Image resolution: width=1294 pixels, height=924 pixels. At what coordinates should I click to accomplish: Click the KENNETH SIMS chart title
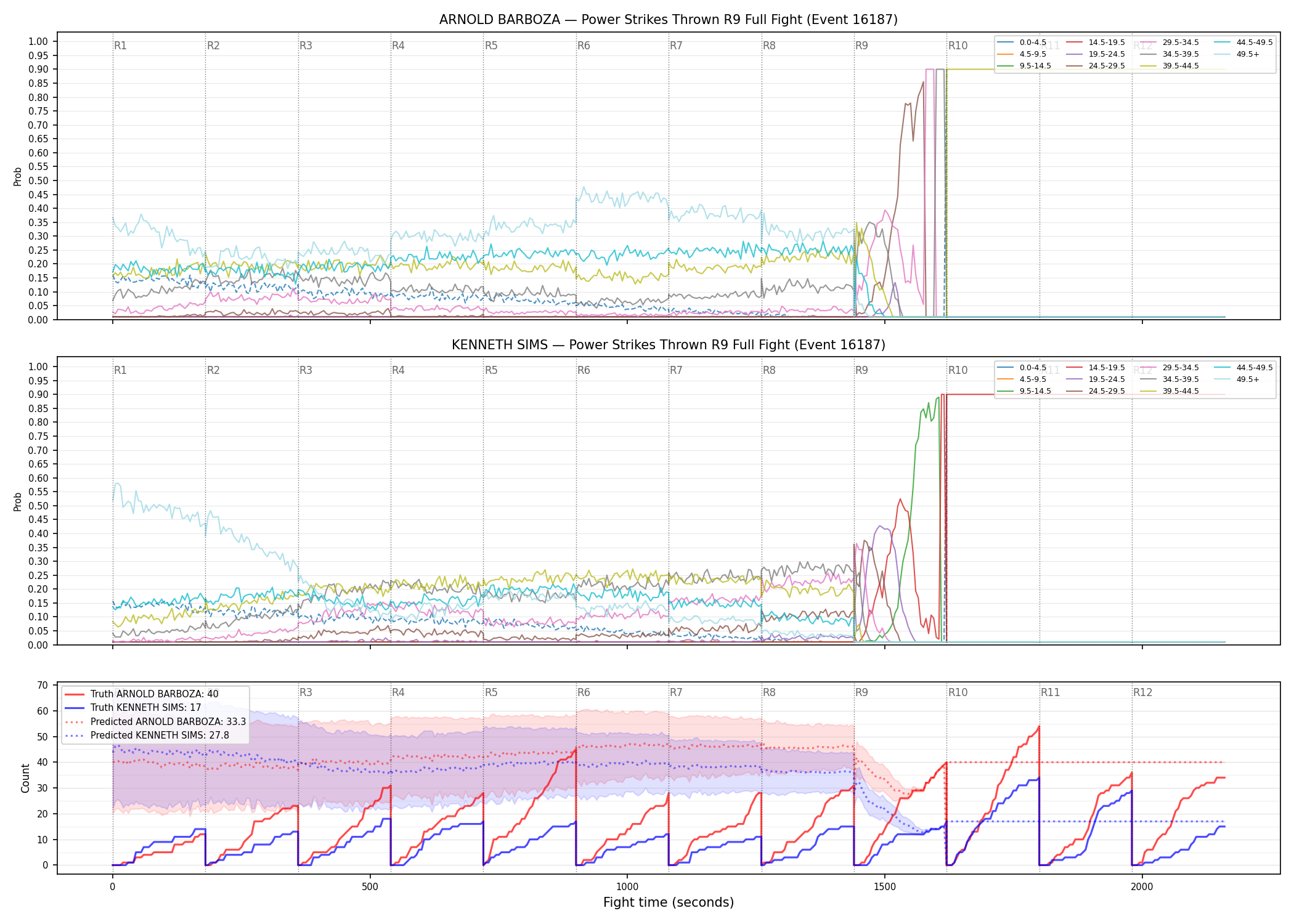pos(669,345)
